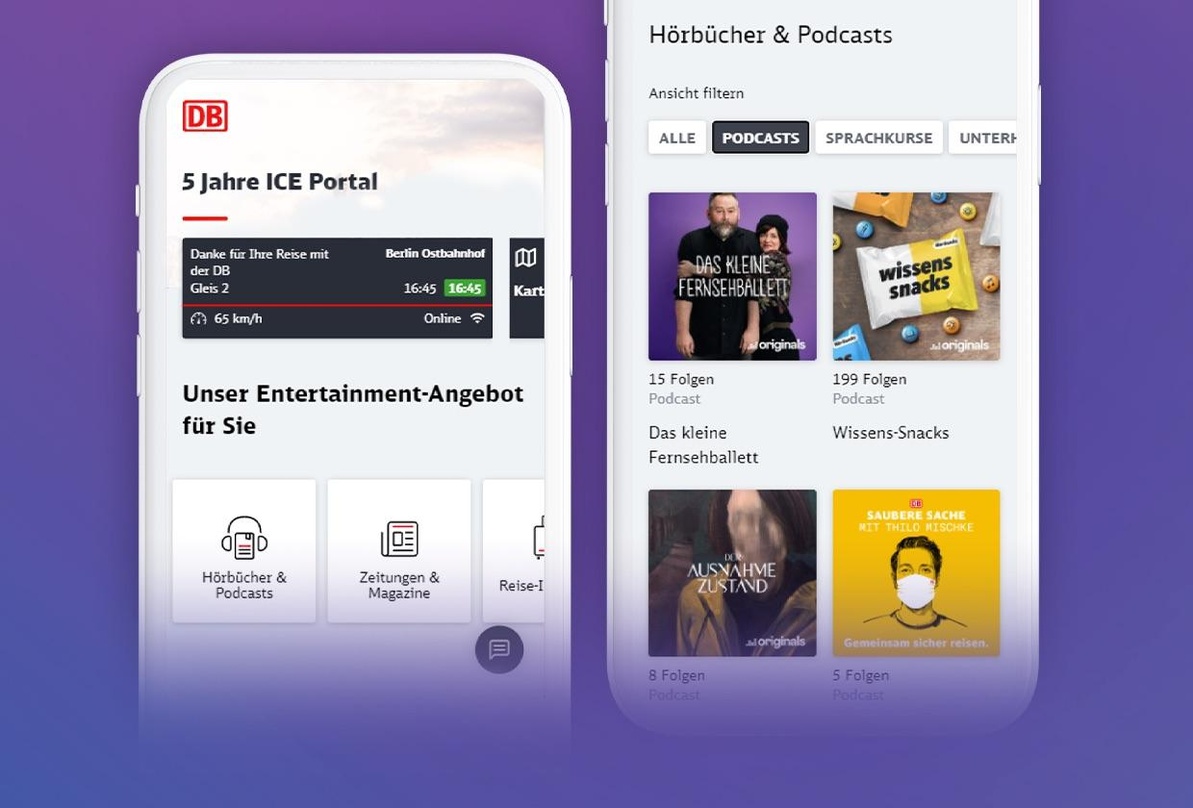Click the Online status text

coord(442,319)
